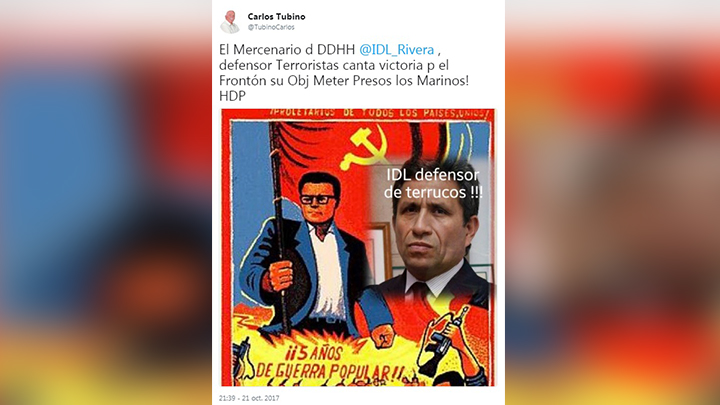The height and width of the screenshot is (405, 720).
Task: Open the attached propaganda poster image
Action: (358, 247)
